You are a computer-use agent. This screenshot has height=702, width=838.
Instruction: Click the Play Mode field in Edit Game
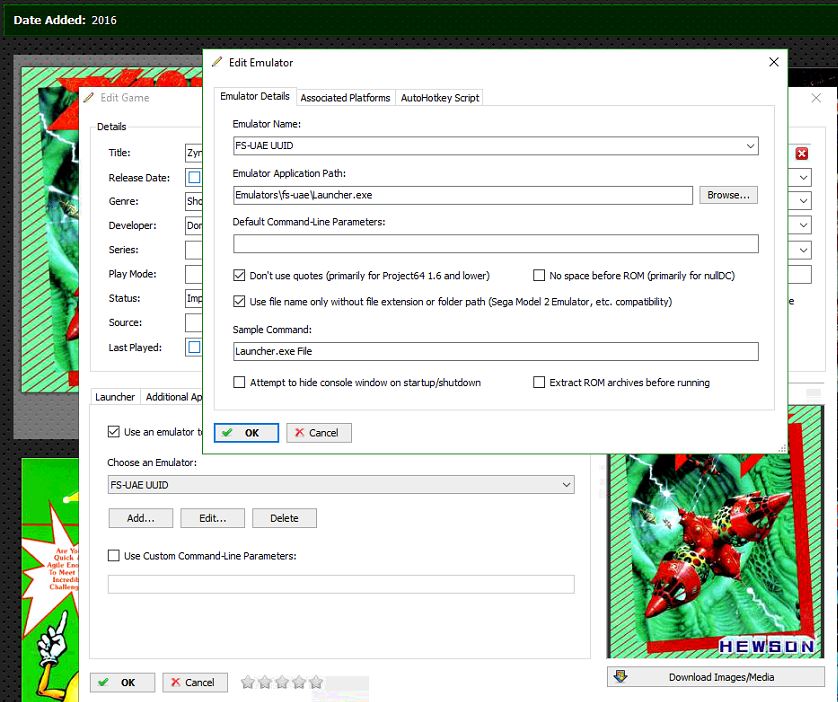pos(194,274)
